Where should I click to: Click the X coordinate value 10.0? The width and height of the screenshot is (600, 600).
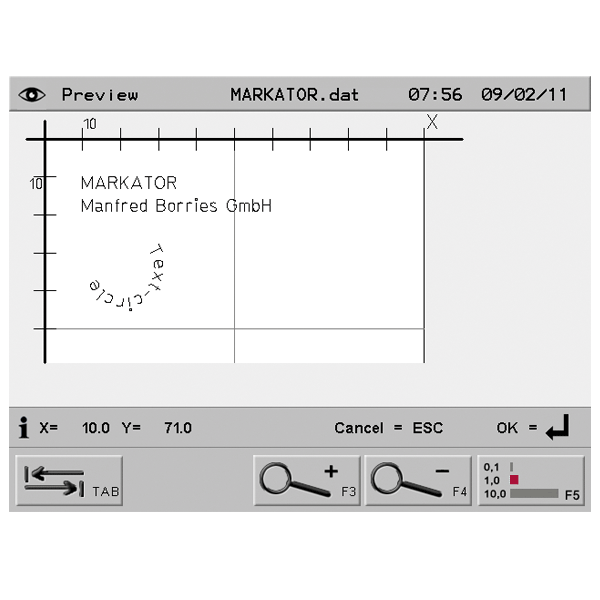tap(96, 428)
